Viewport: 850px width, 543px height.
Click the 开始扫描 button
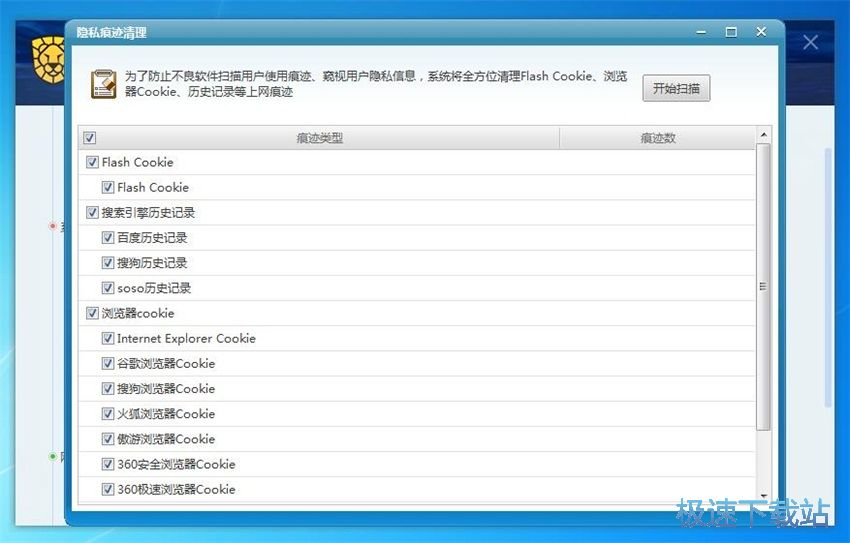pyautogui.click(x=676, y=88)
